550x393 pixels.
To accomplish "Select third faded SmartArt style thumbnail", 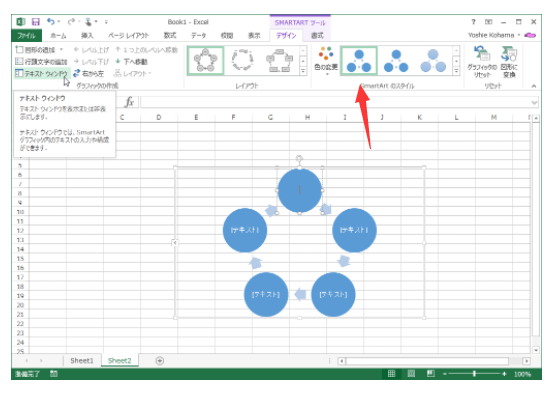I will [x=433, y=61].
